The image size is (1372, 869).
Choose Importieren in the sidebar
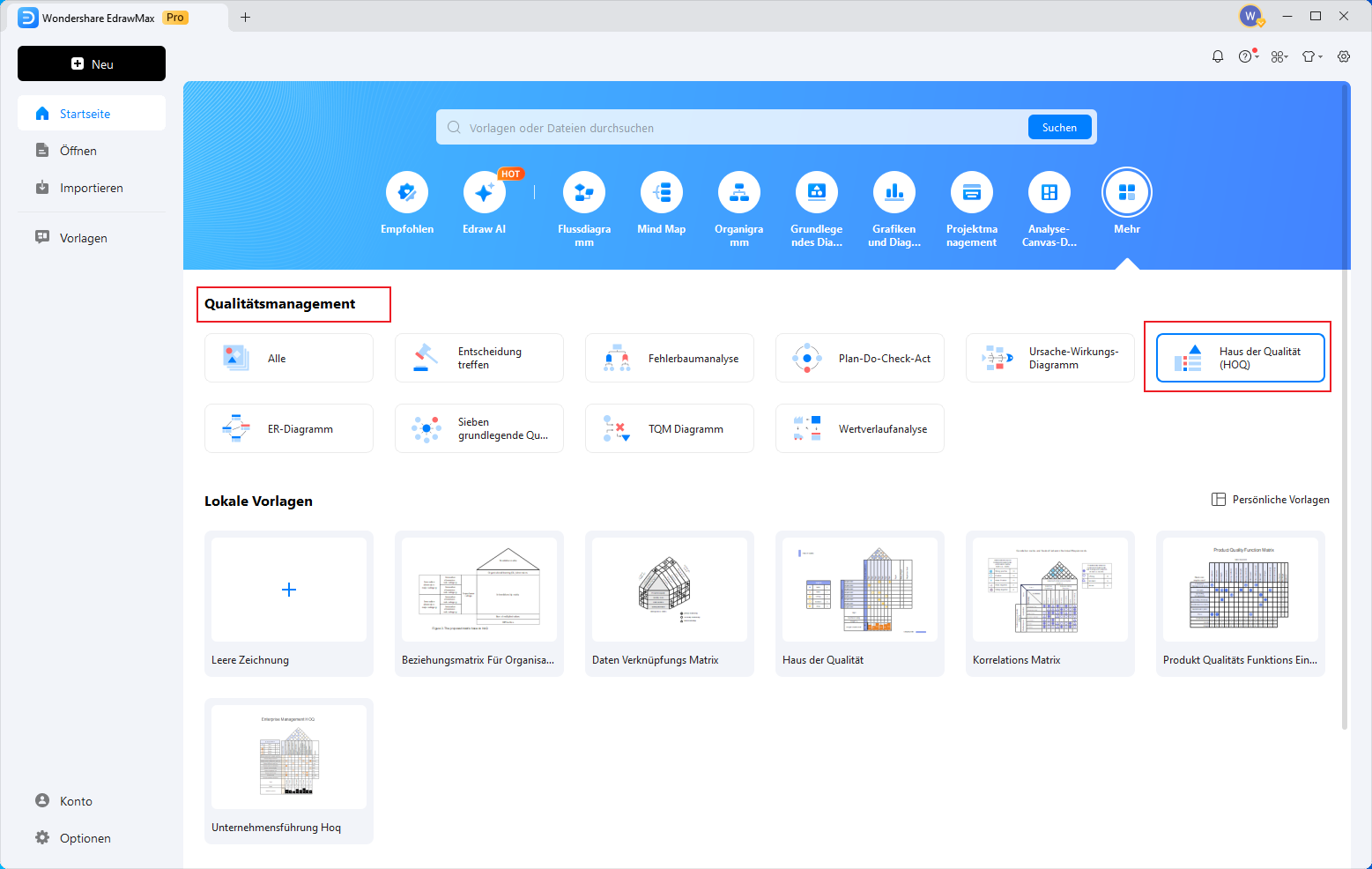(92, 188)
